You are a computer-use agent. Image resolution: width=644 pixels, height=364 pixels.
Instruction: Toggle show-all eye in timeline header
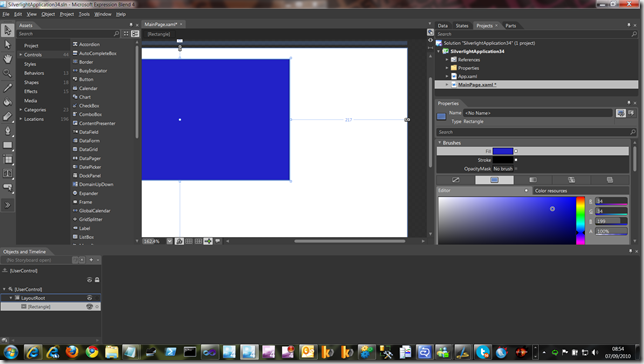(89, 280)
